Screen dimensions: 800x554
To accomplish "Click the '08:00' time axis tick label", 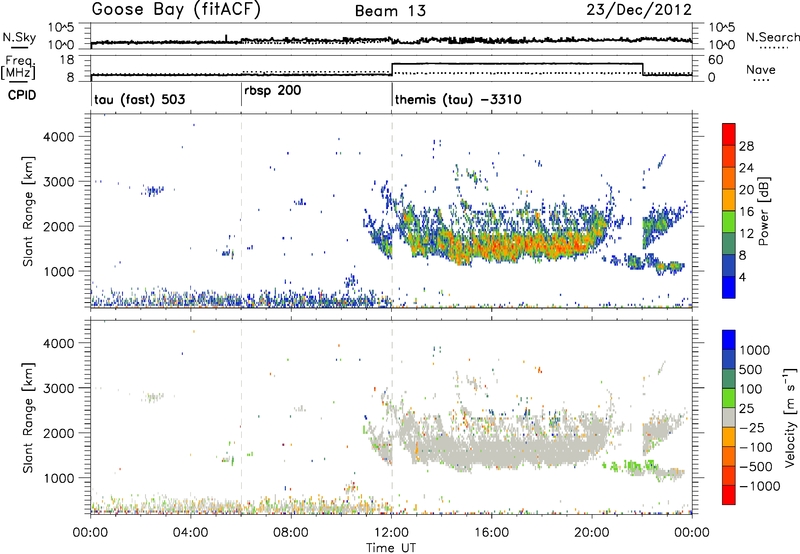I will pos(291,533).
